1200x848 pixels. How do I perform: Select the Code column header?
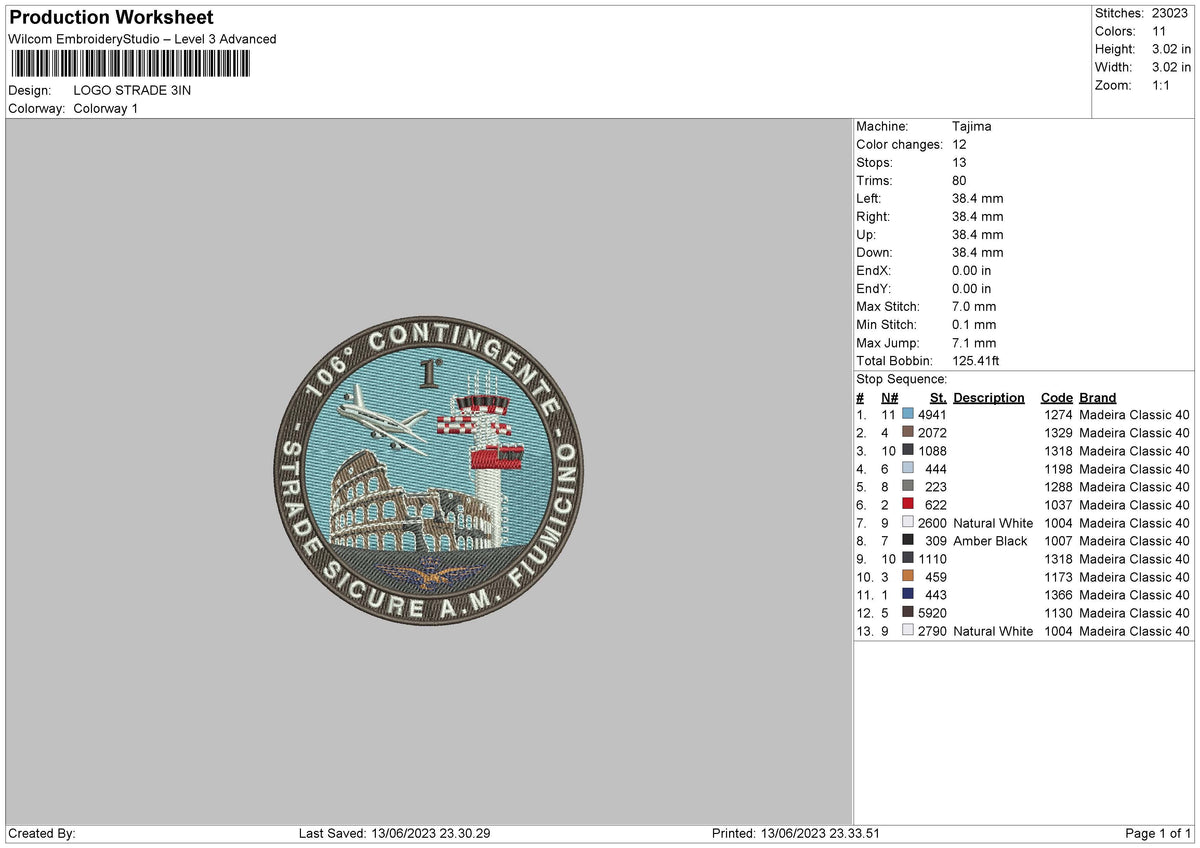click(x=1056, y=397)
